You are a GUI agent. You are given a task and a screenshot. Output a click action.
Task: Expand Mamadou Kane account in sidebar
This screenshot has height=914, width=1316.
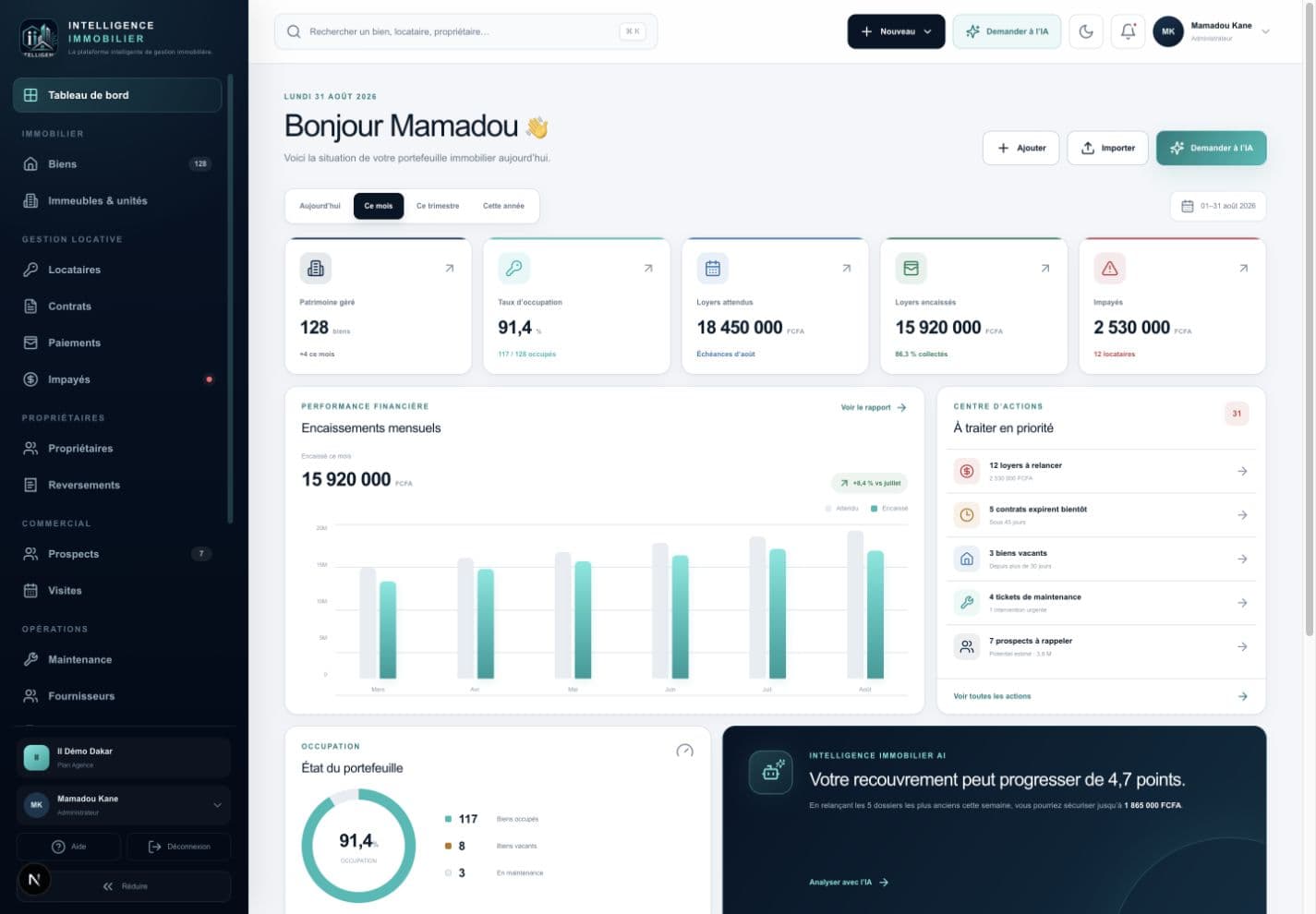124,805
